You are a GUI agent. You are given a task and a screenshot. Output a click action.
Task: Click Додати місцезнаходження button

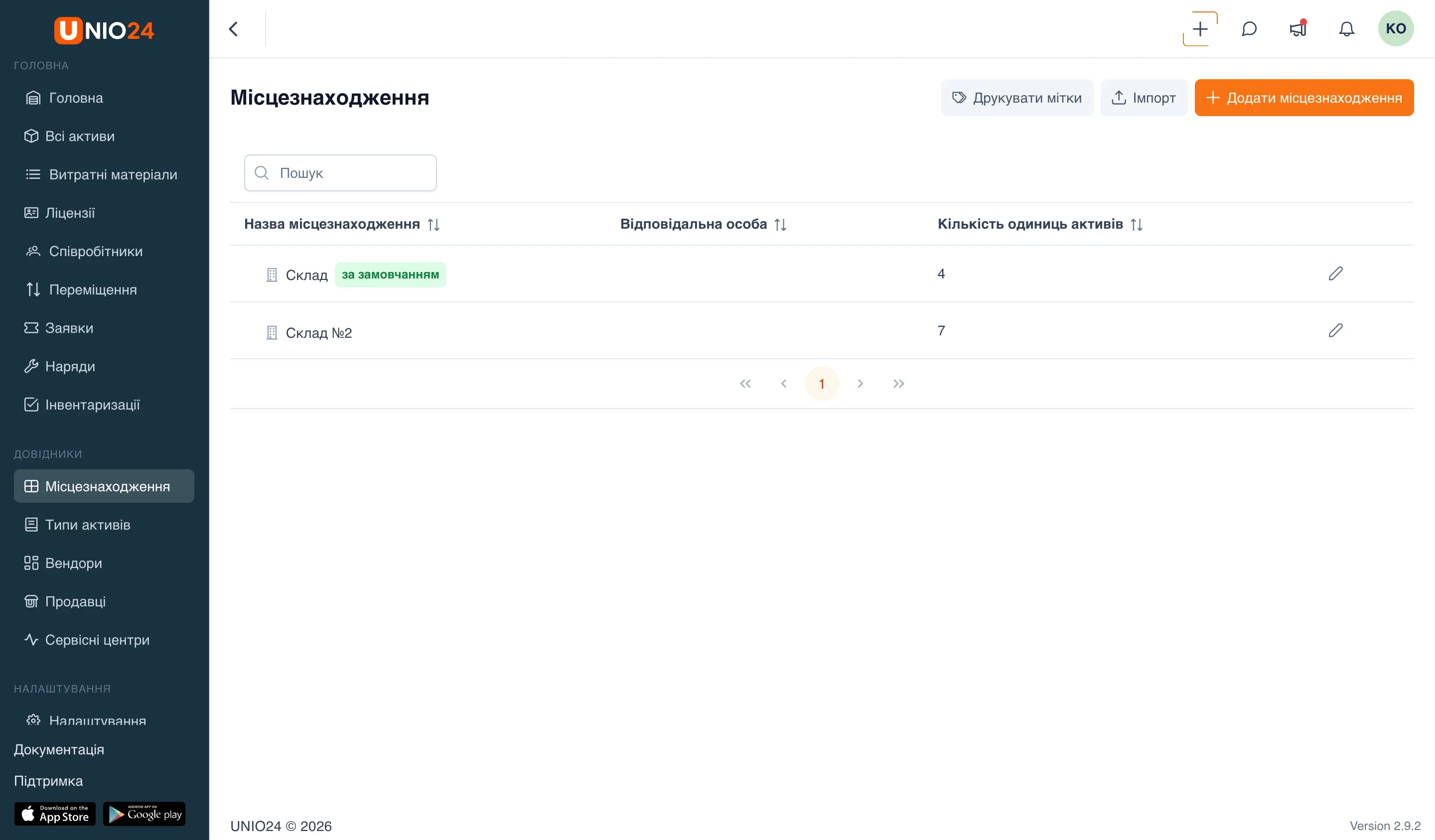pyautogui.click(x=1304, y=98)
